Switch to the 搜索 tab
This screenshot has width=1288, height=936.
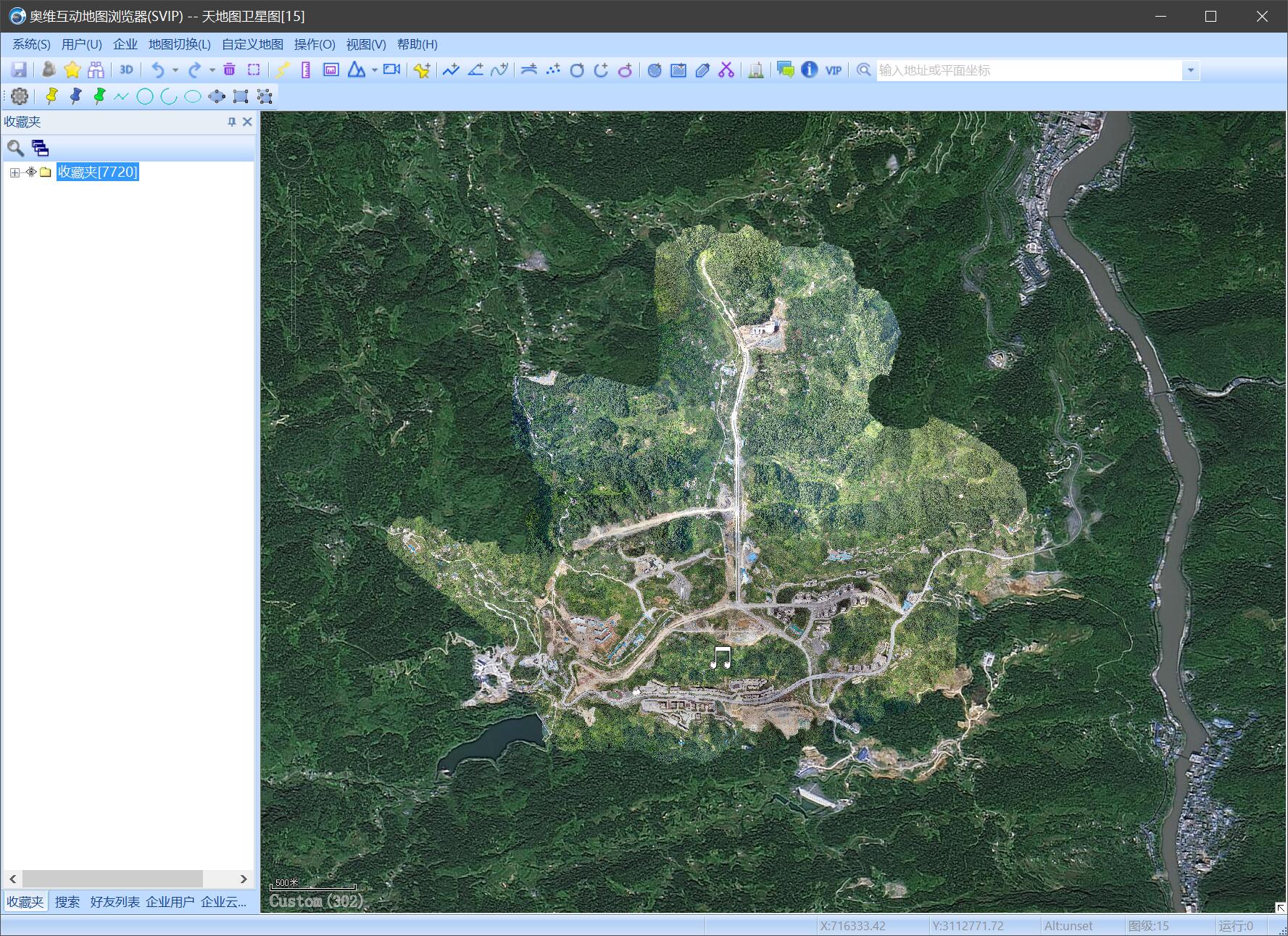coord(67,902)
